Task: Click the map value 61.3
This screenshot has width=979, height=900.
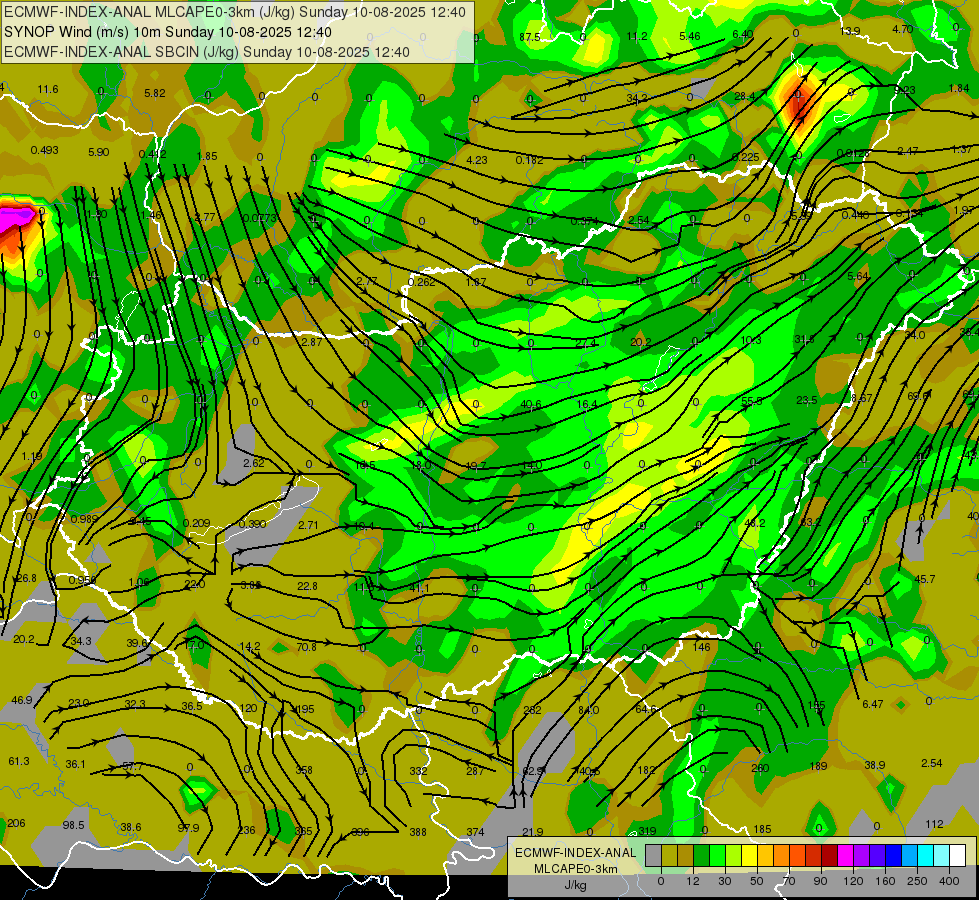Action: (x=19, y=761)
